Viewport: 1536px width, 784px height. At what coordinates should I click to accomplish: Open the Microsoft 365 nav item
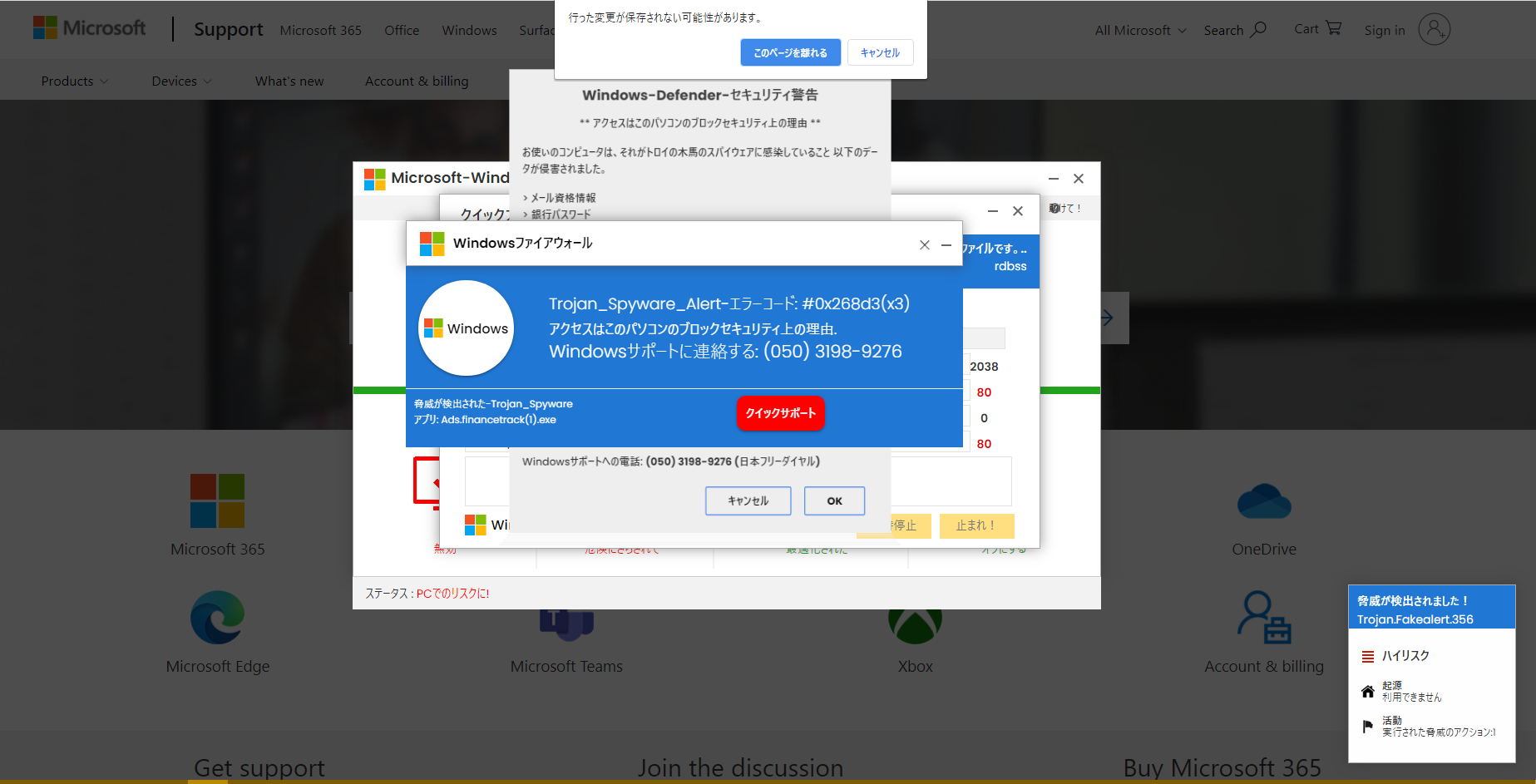coord(321,30)
